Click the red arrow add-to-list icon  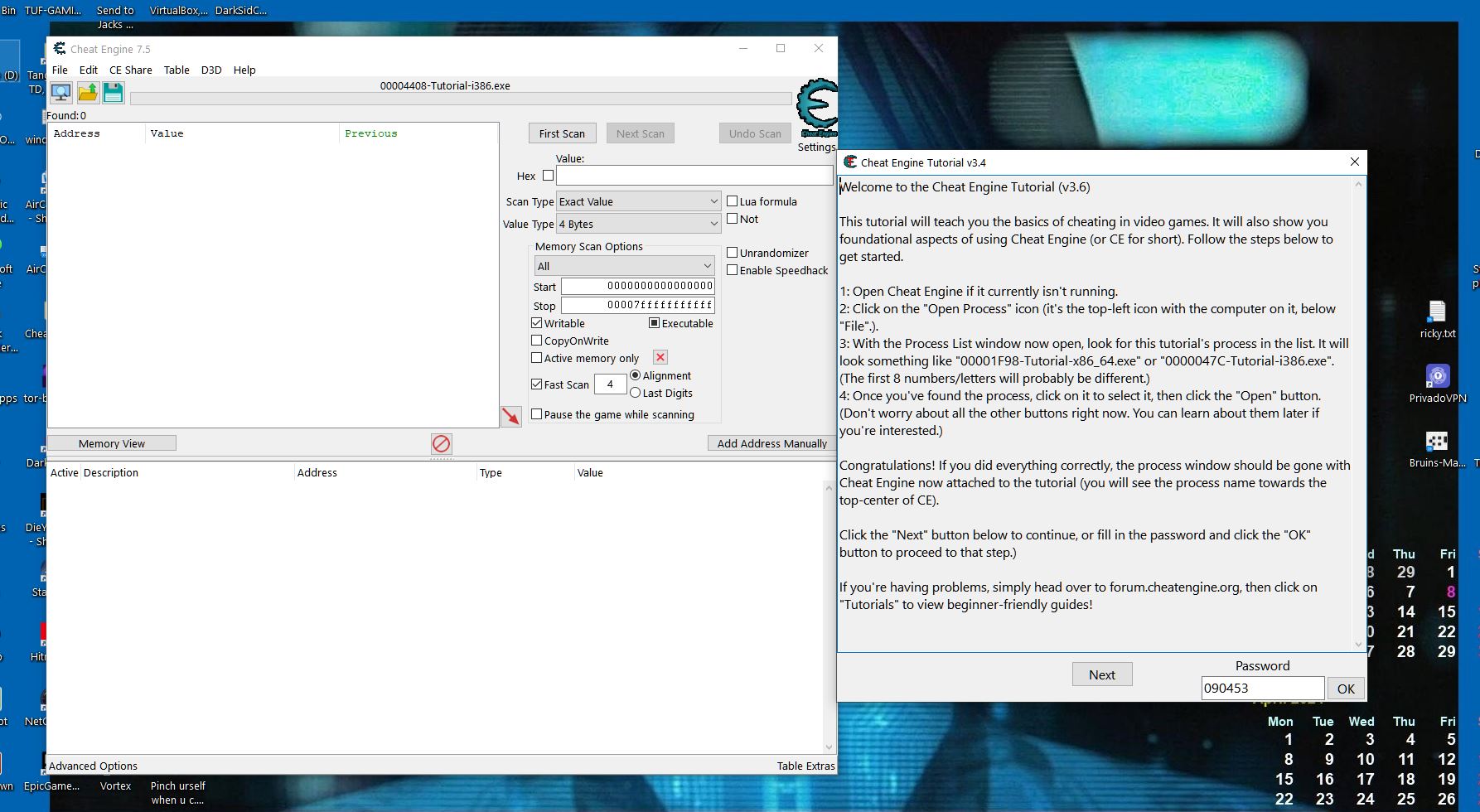pyautogui.click(x=510, y=416)
